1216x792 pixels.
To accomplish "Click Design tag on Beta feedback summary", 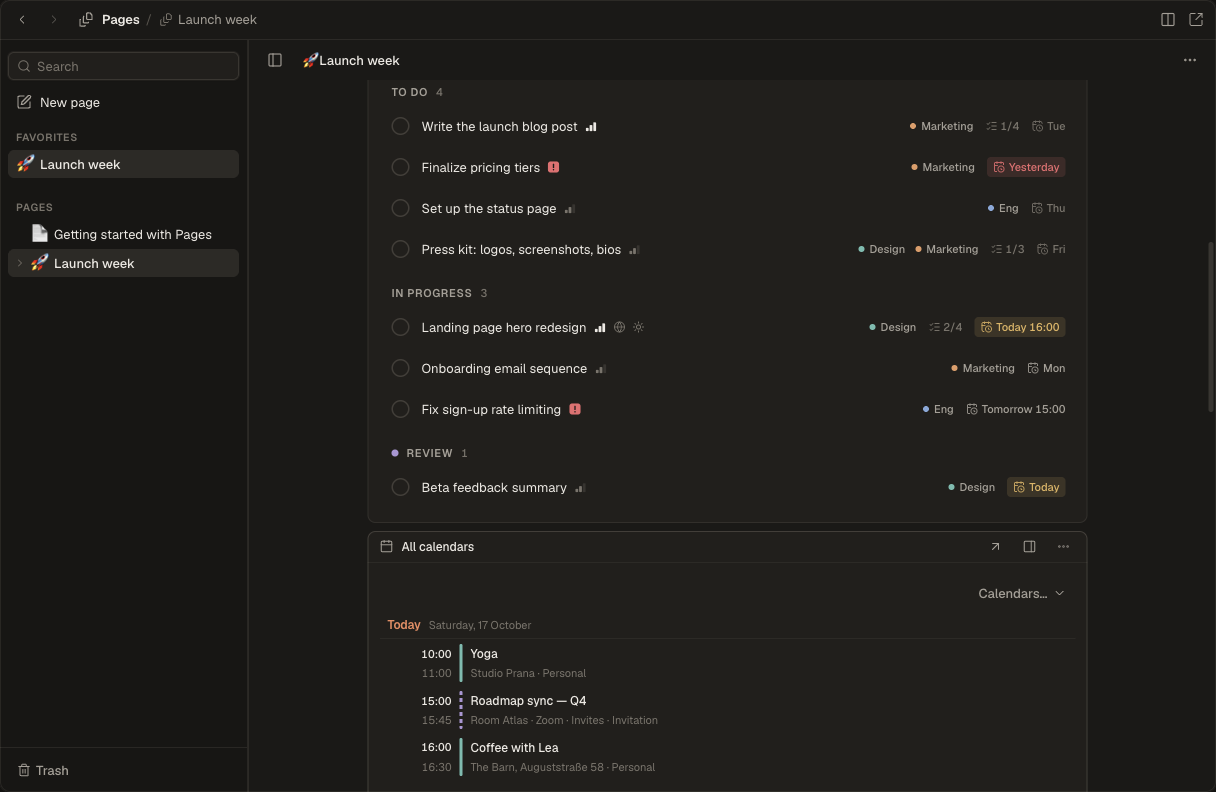I will 971,487.
